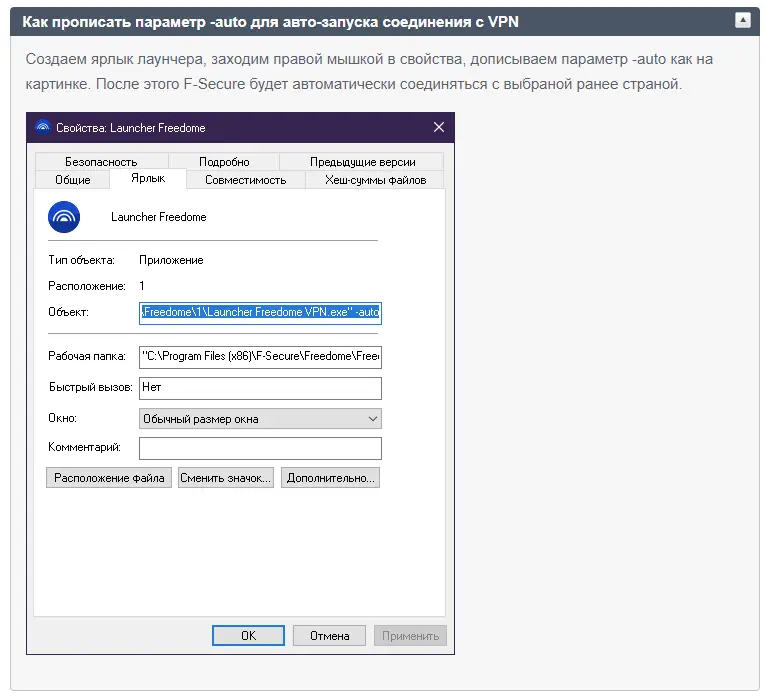Confirm with the OK button
The width and height of the screenshot is (766, 698).
click(x=248, y=635)
